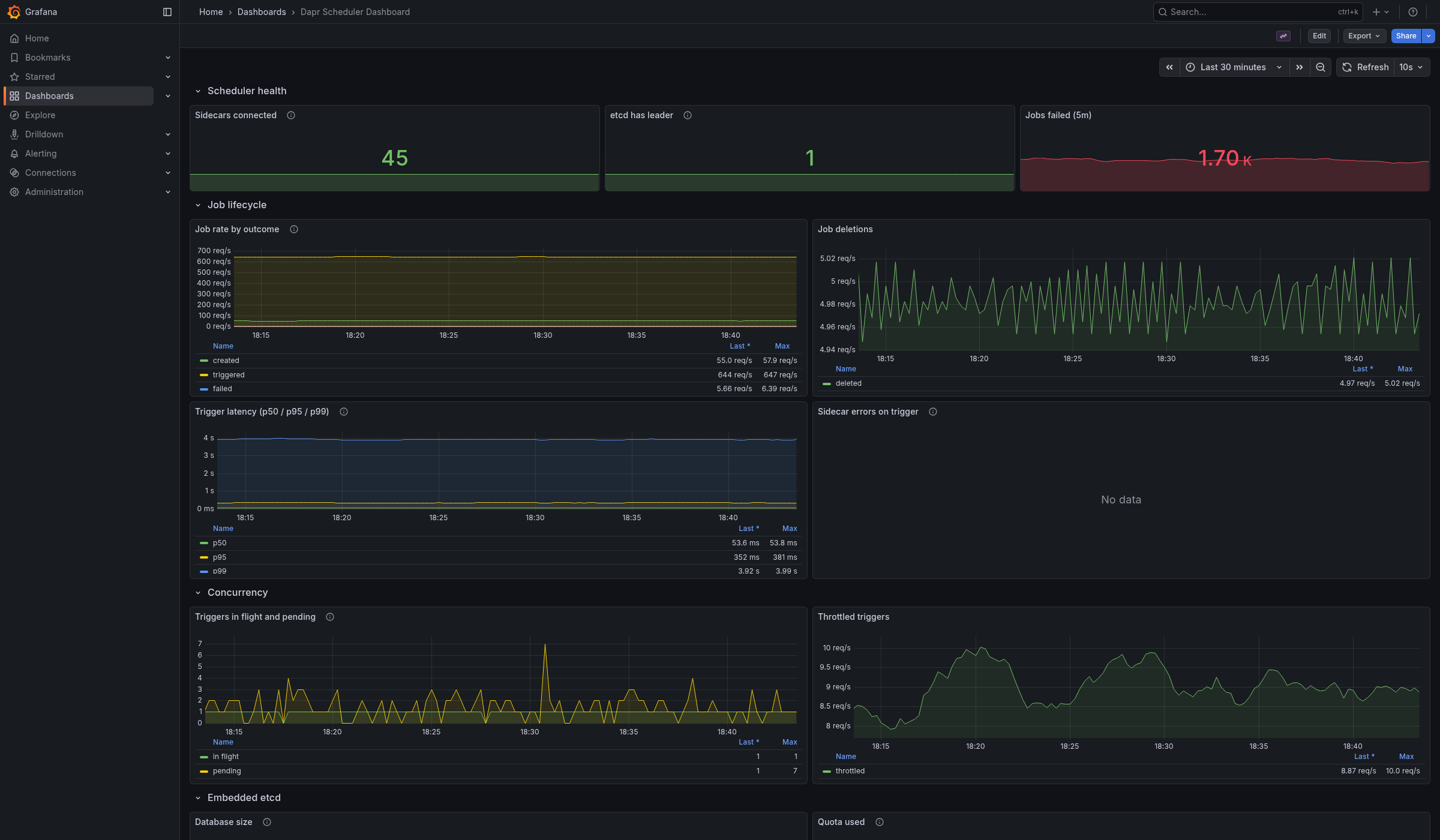1440x840 pixels.
Task: Click info icon next to Quota used
Action: click(880, 822)
